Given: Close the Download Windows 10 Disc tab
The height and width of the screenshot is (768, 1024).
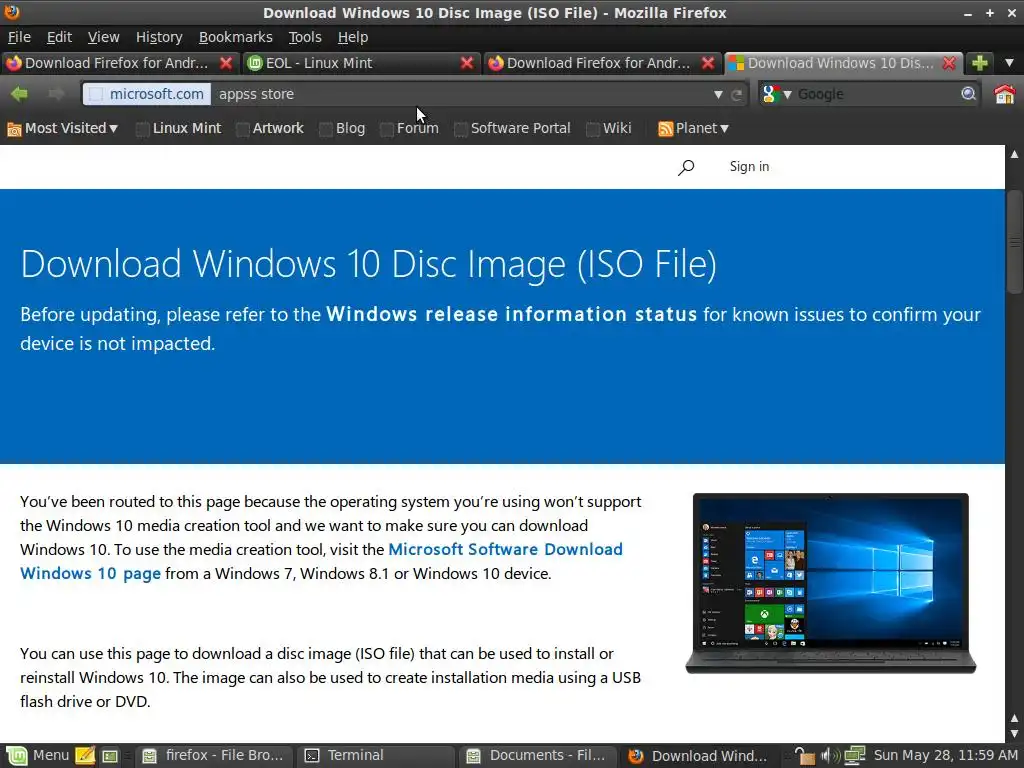Looking at the screenshot, I should [949, 63].
